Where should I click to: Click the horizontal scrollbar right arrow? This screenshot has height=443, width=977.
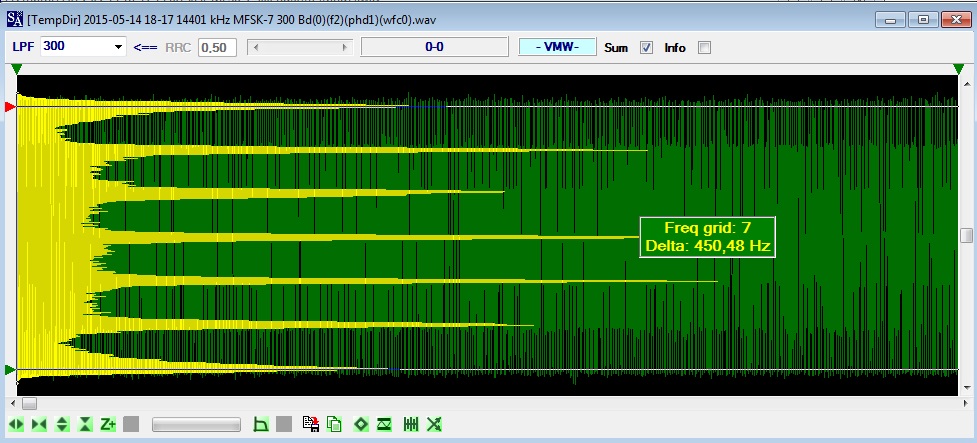(x=966, y=404)
